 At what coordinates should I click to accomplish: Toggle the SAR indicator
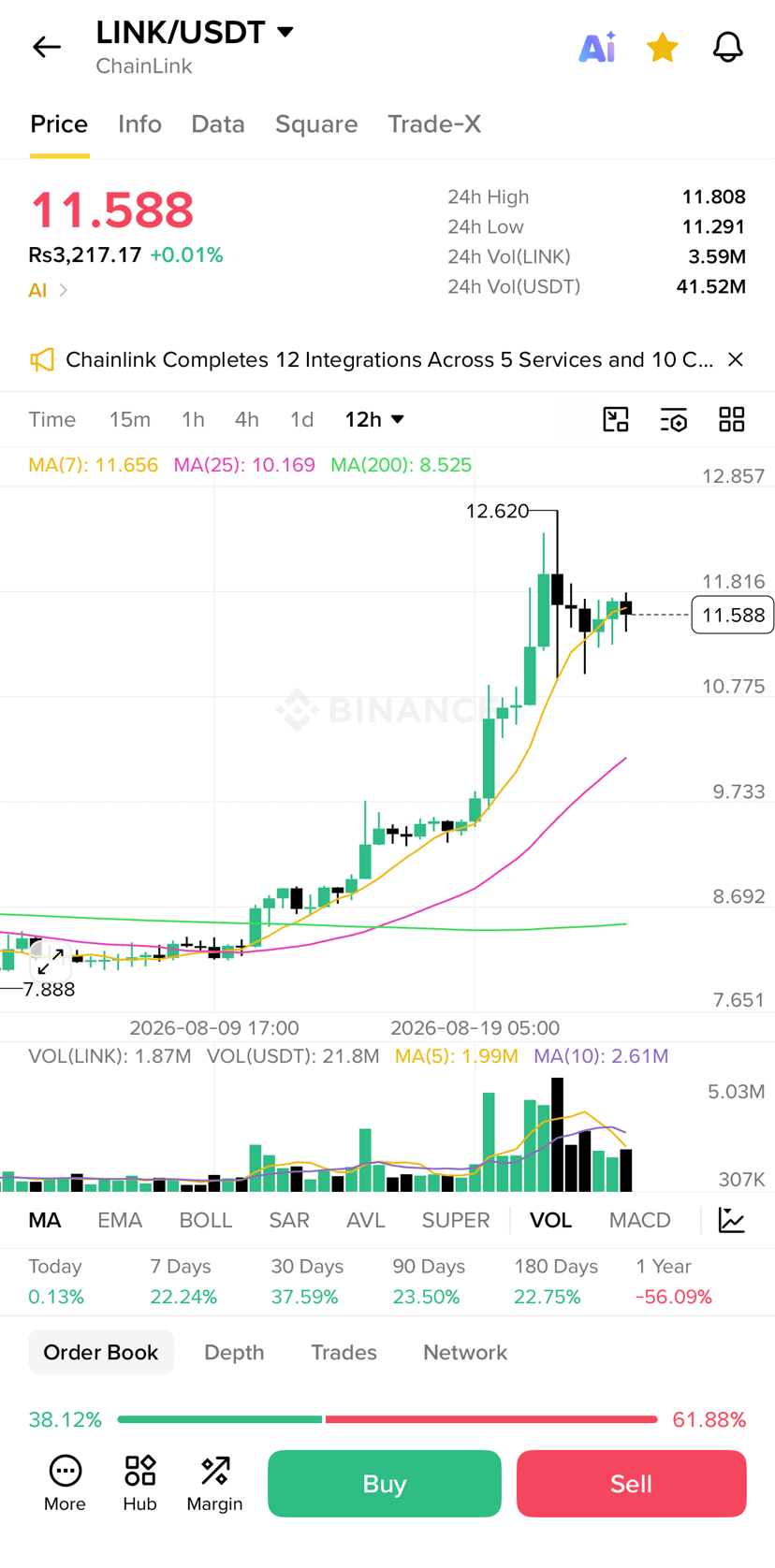point(289,1220)
